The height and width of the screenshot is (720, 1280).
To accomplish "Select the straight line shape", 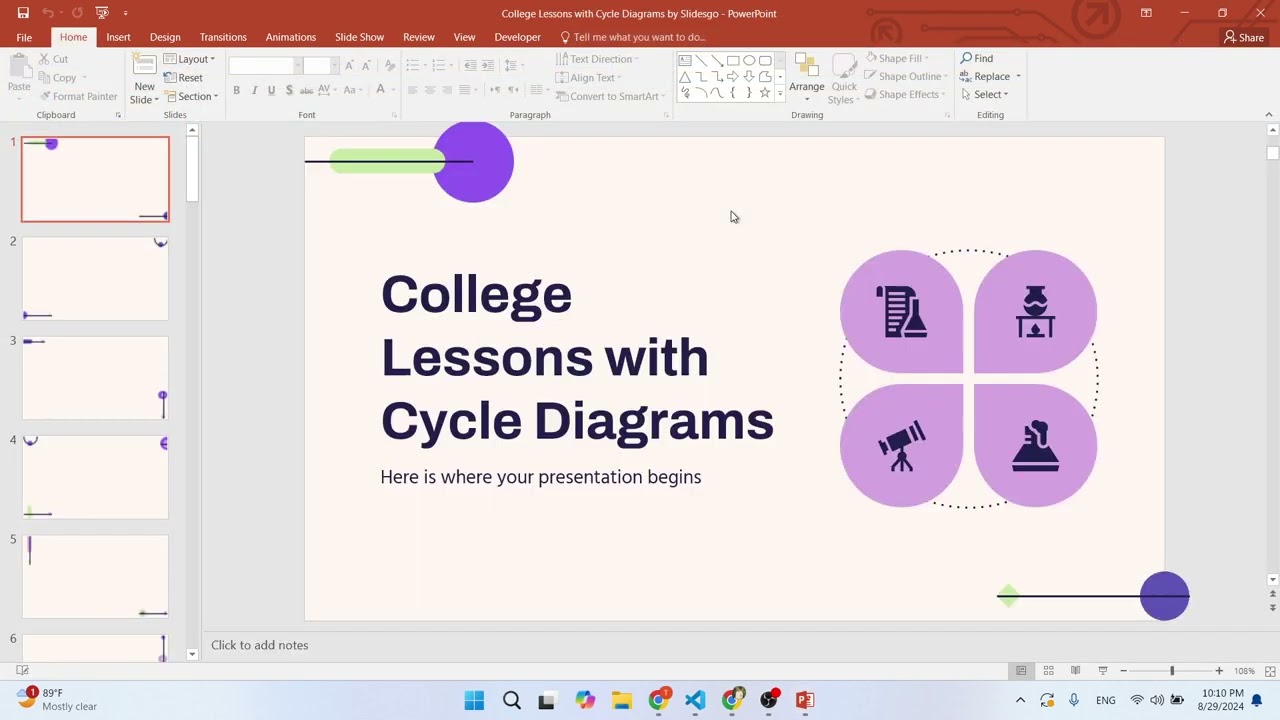I will point(701,60).
